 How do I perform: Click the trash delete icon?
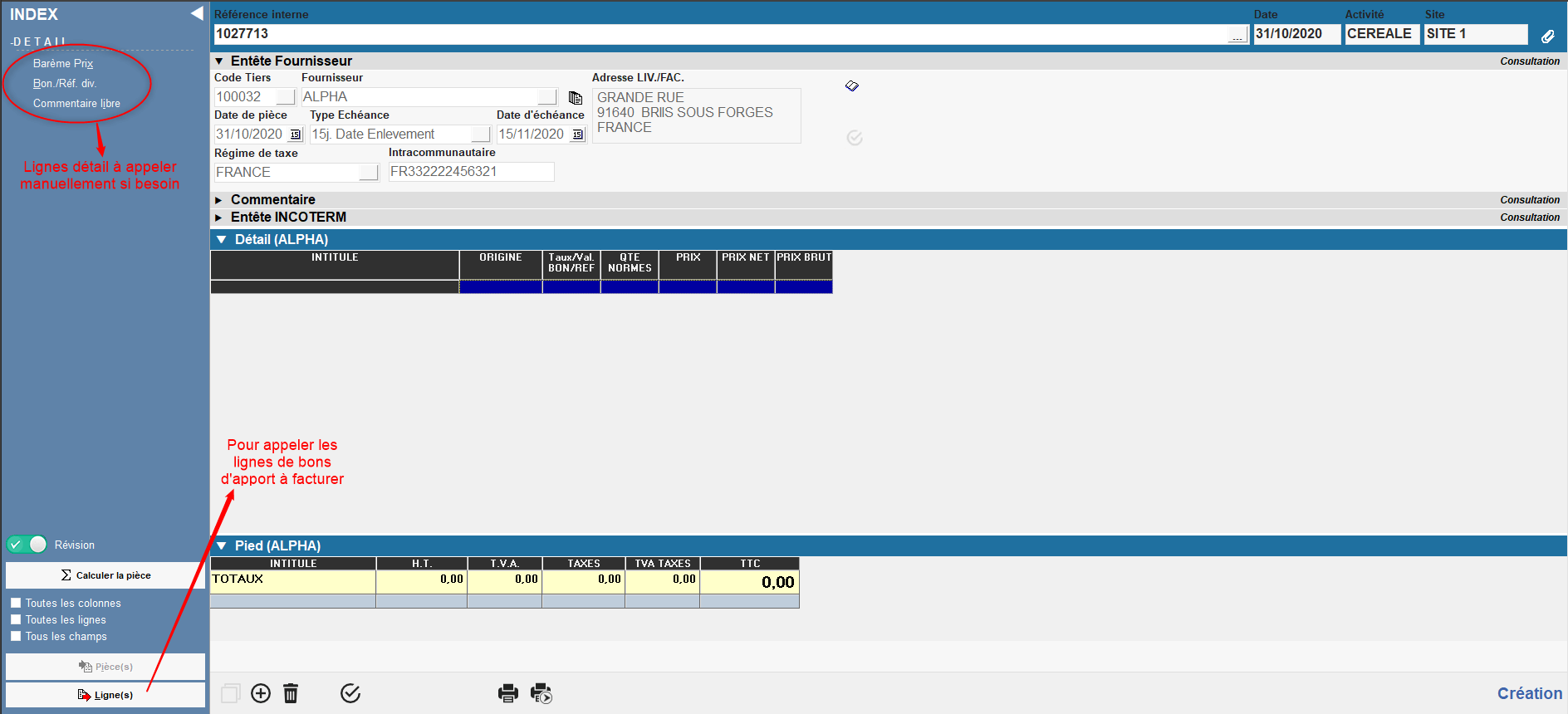(291, 693)
